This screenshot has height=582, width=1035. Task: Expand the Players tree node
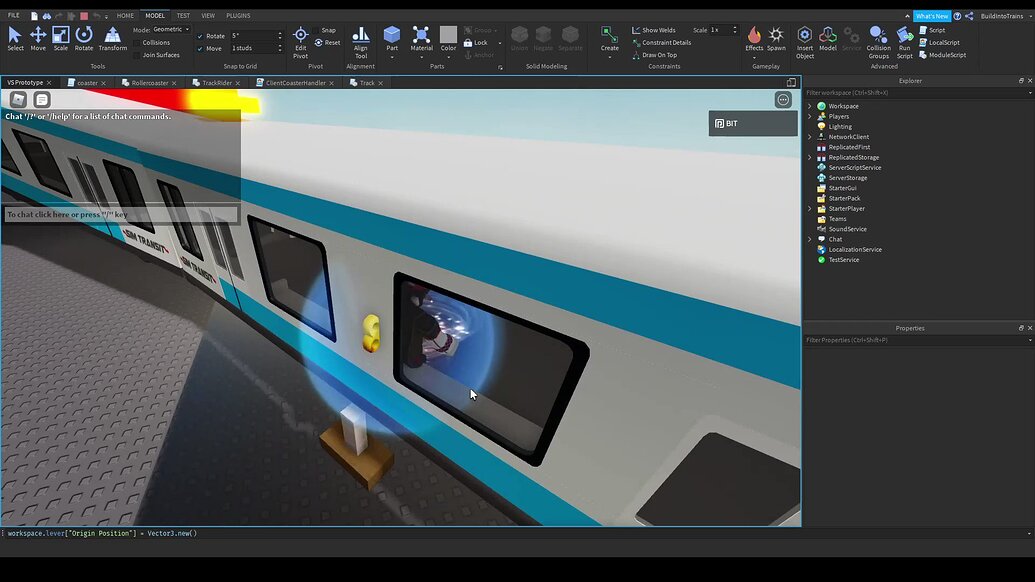pyautogui.click(x=810, y=116)
